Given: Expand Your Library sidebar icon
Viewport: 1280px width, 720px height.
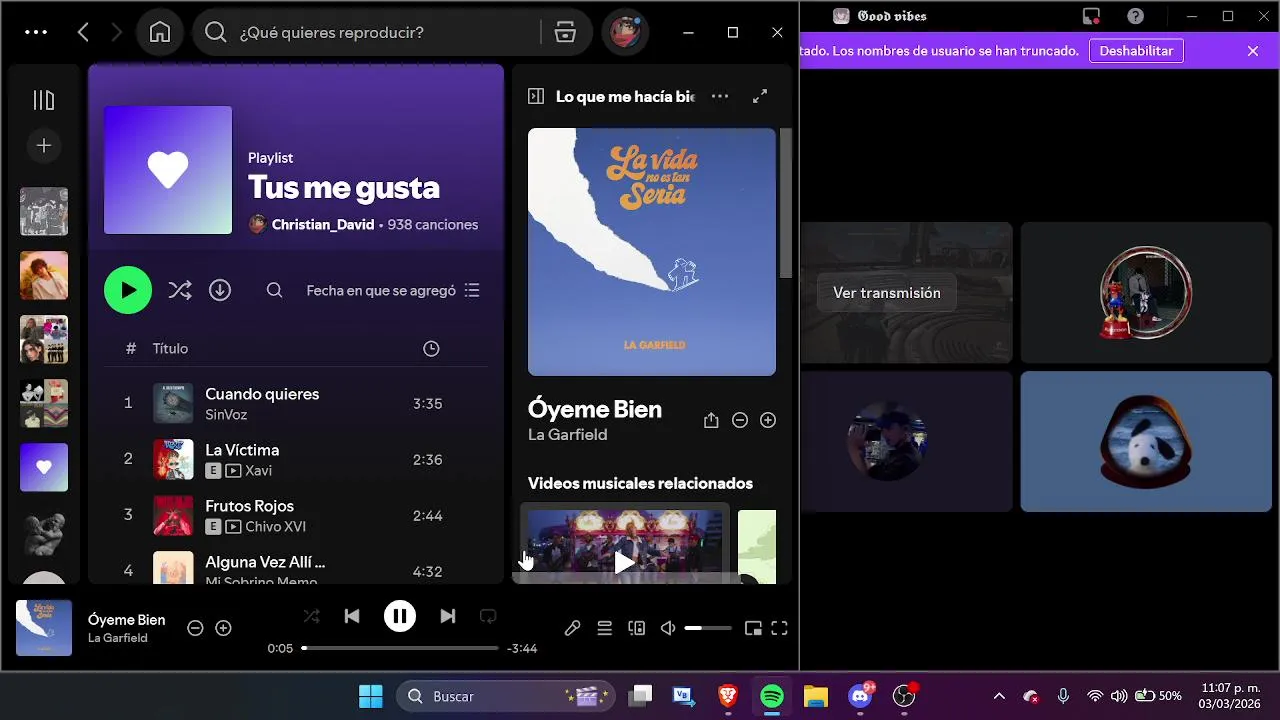Looking at the screenshot, I should tap(44, 100).
